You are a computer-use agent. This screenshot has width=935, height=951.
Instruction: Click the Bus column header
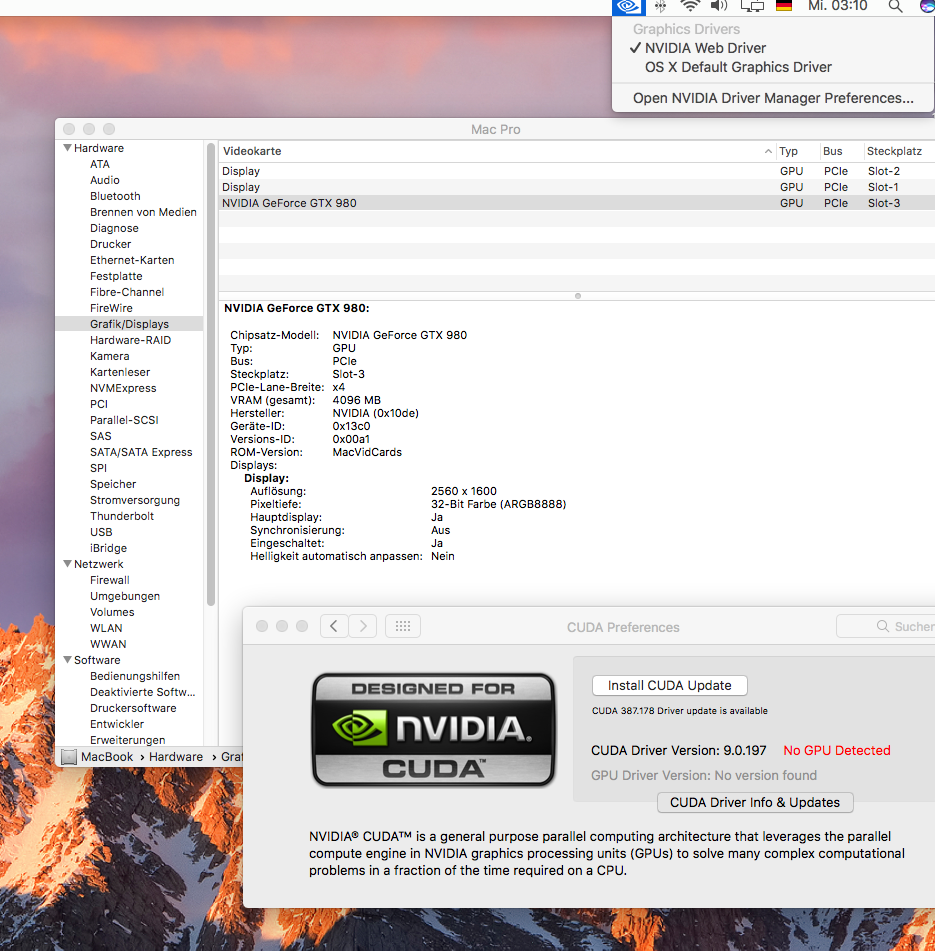point(833,151)
